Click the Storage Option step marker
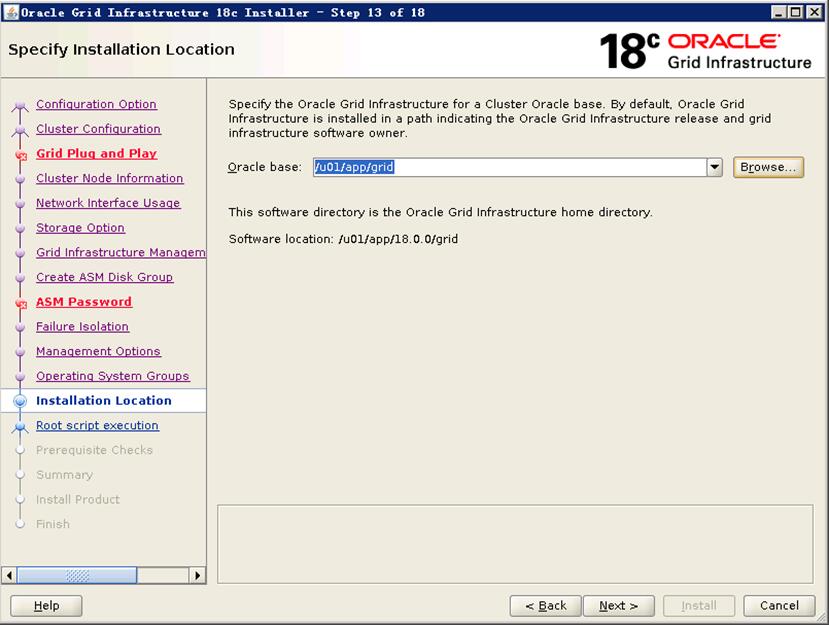The height and width of the screenshot is (625, 829). click(20, 229)
